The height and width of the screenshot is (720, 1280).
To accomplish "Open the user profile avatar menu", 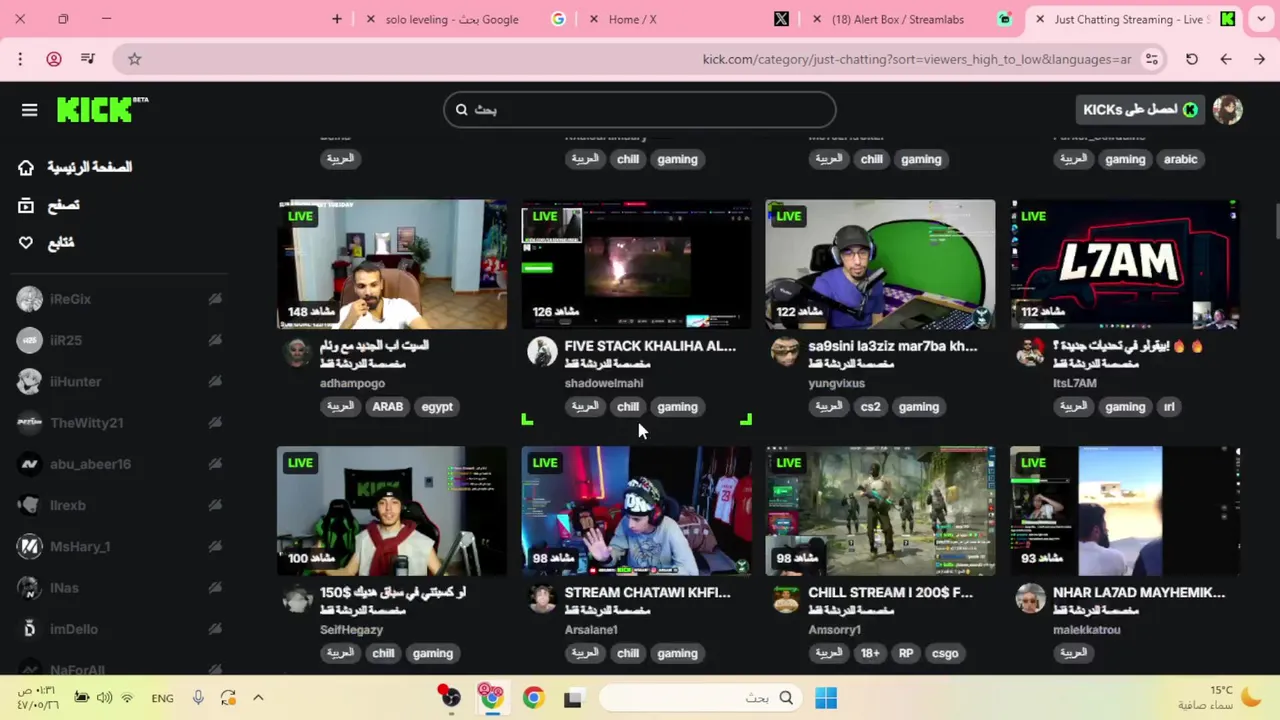I will [x=1227, y=110].
